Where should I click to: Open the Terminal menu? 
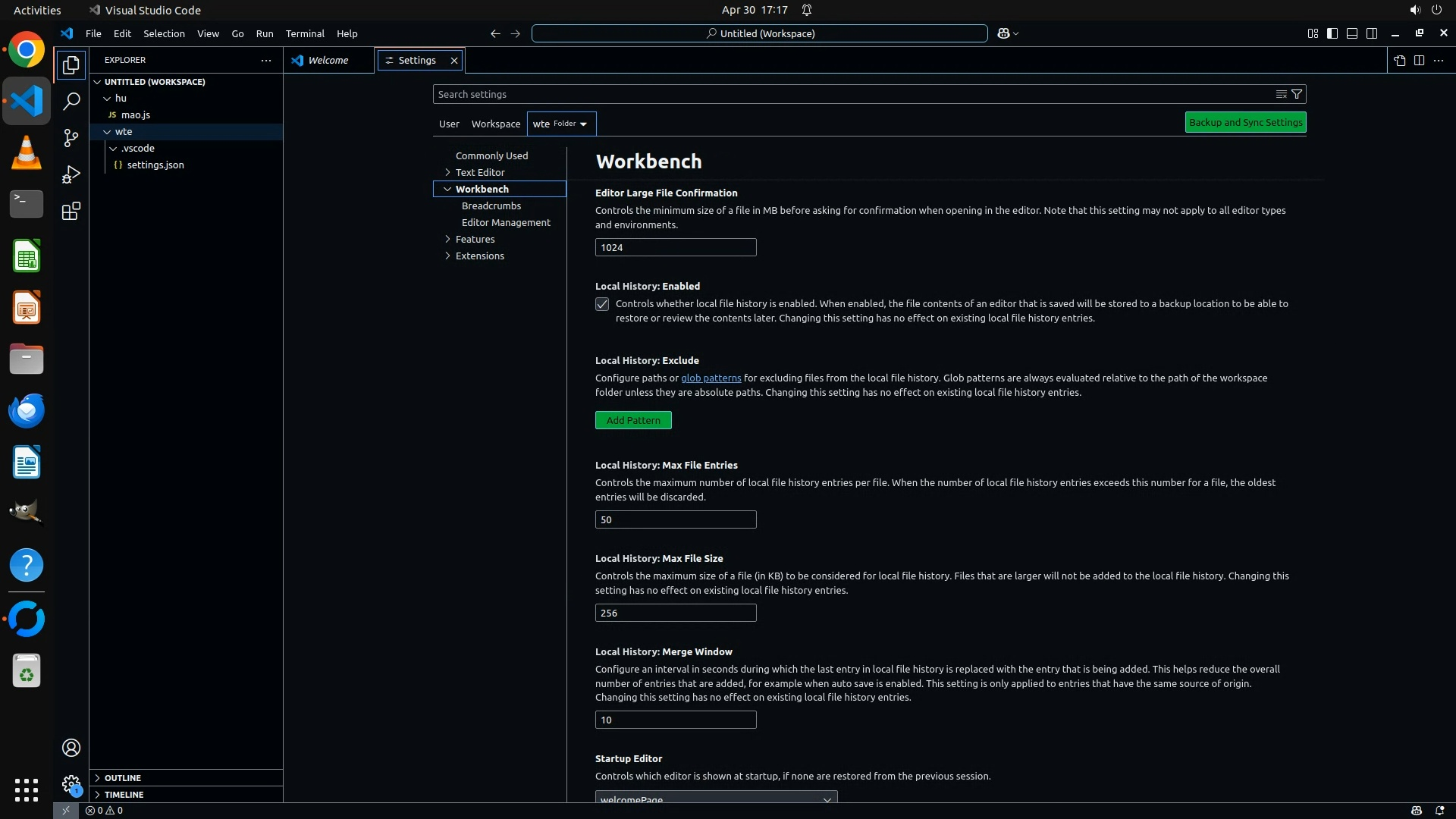305,33
